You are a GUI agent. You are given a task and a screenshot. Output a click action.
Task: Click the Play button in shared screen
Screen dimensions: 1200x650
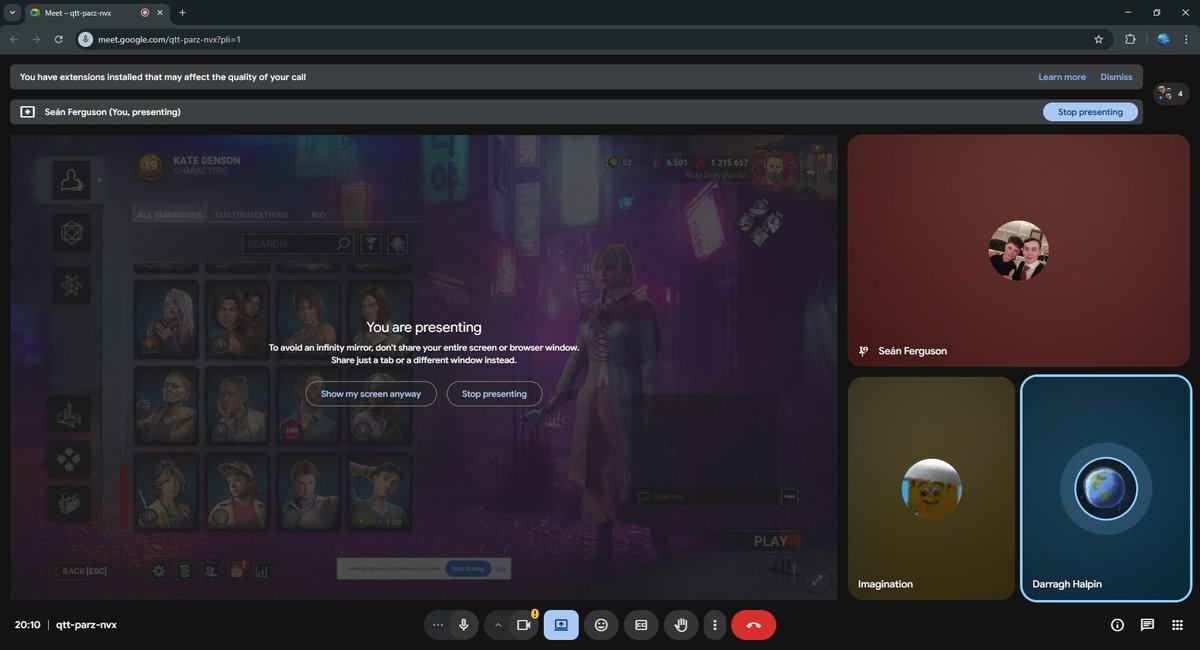[771, 541]
